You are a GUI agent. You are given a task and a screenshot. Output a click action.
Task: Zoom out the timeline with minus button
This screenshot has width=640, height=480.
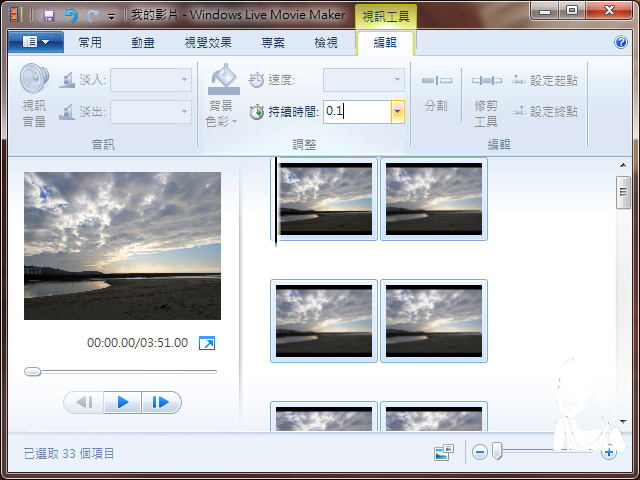[480, 452]
